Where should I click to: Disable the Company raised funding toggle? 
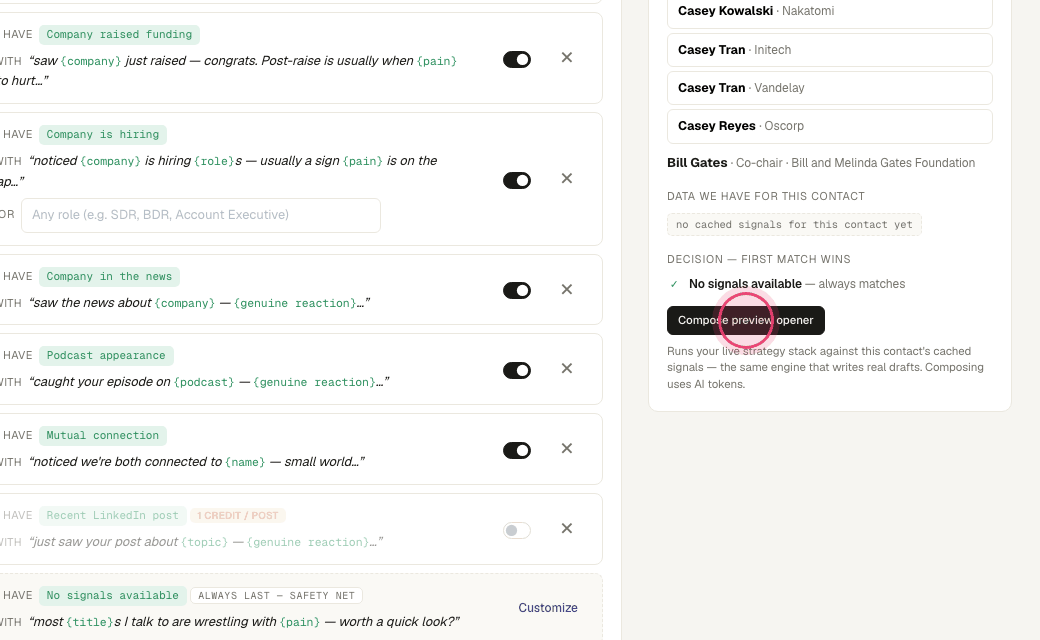(x=517, y=60)
